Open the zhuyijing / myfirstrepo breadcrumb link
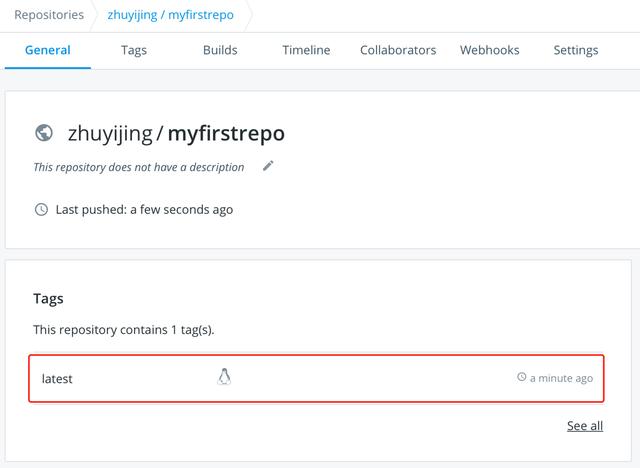This screenshot has width=640, height=468. click(x=171, y=15)
